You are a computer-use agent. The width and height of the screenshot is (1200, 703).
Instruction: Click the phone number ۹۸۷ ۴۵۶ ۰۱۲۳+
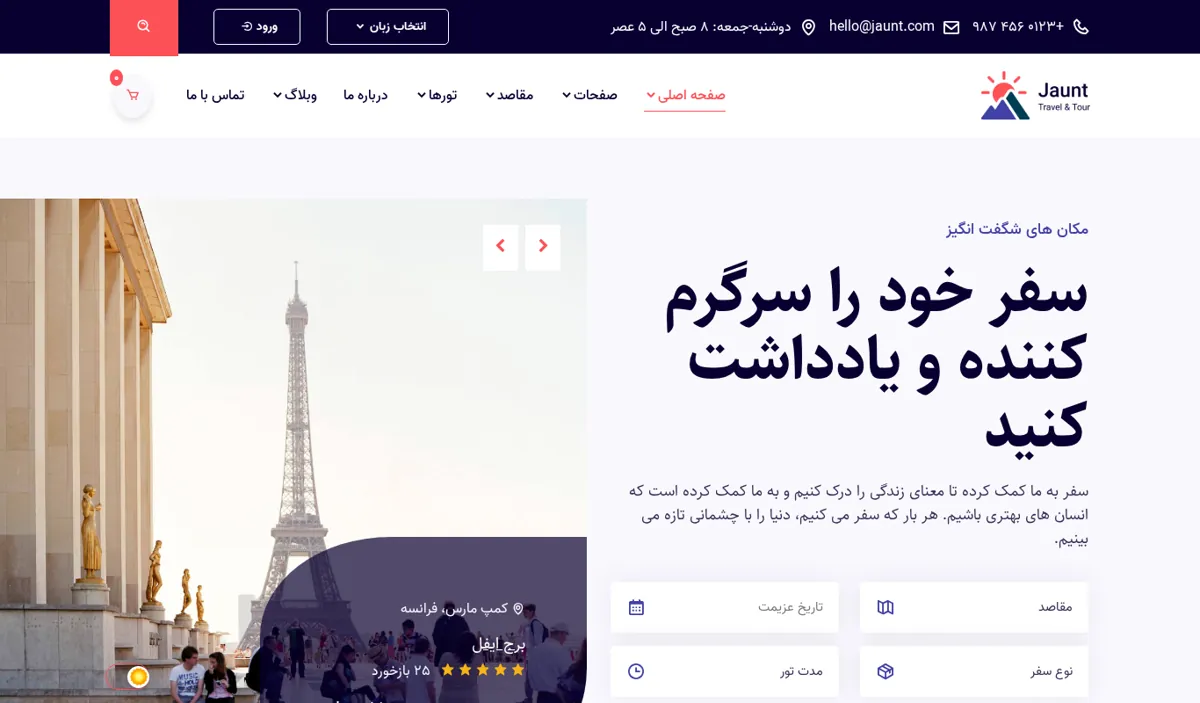1018,27
